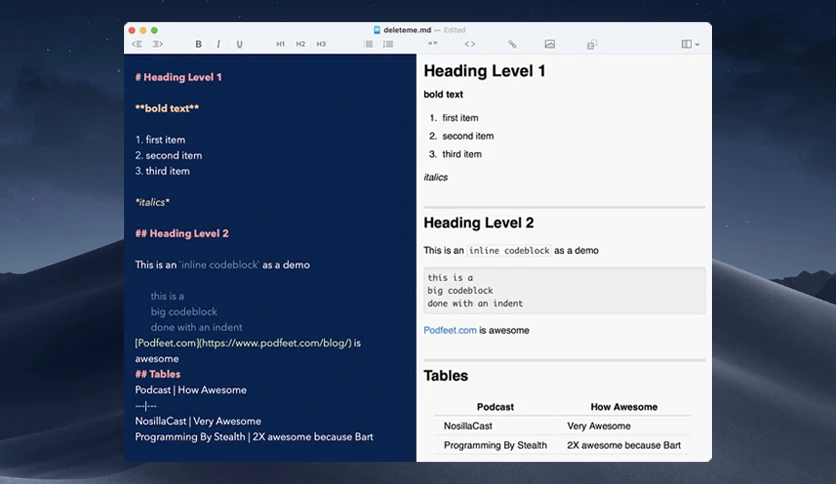Toggle bold formatting with the B button
The height and width of the screenshot is (484, 836).
click(x=198, y=44)
